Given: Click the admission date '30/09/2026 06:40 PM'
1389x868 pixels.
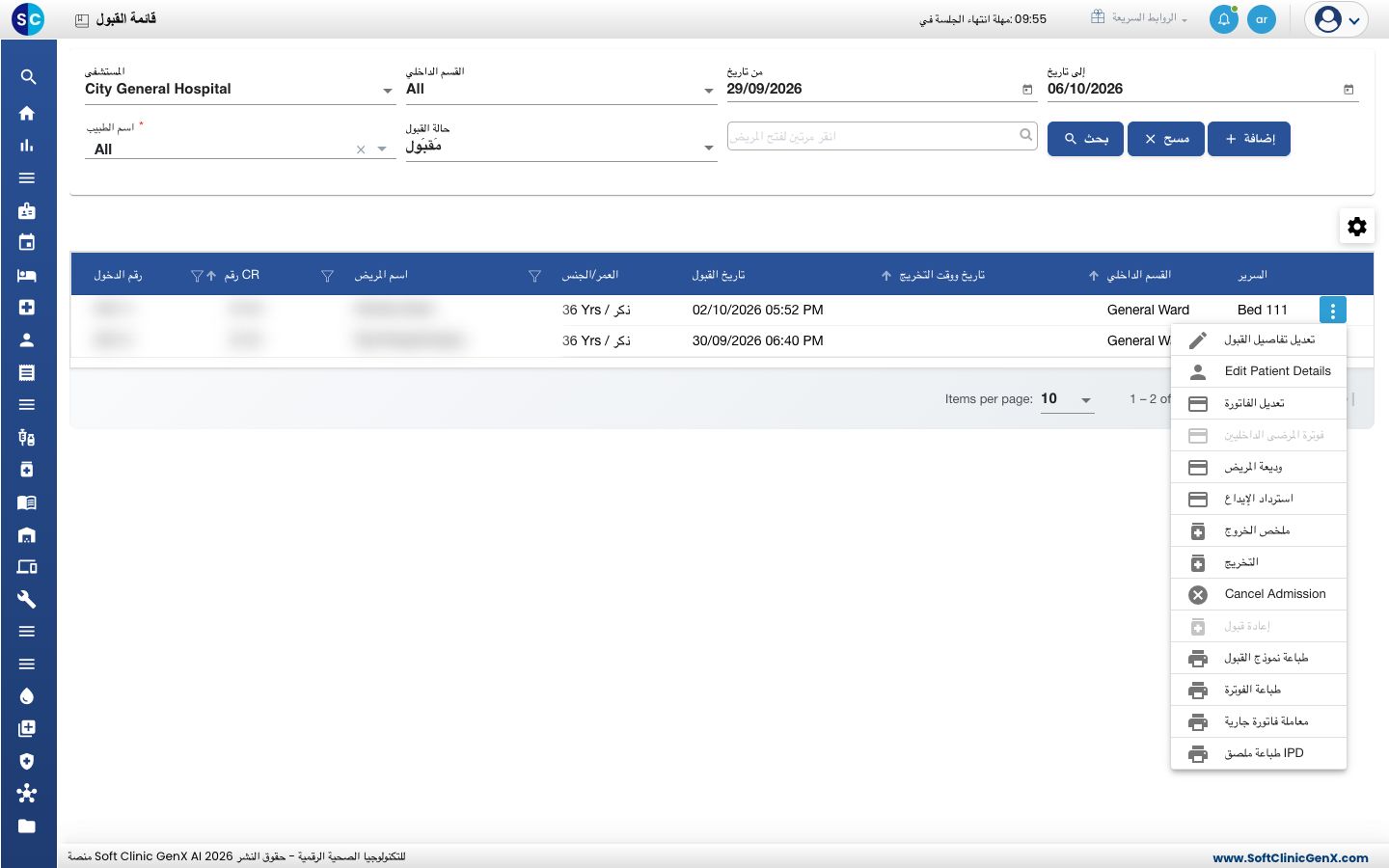Looking at the screenshot, I should pos(758,341).
